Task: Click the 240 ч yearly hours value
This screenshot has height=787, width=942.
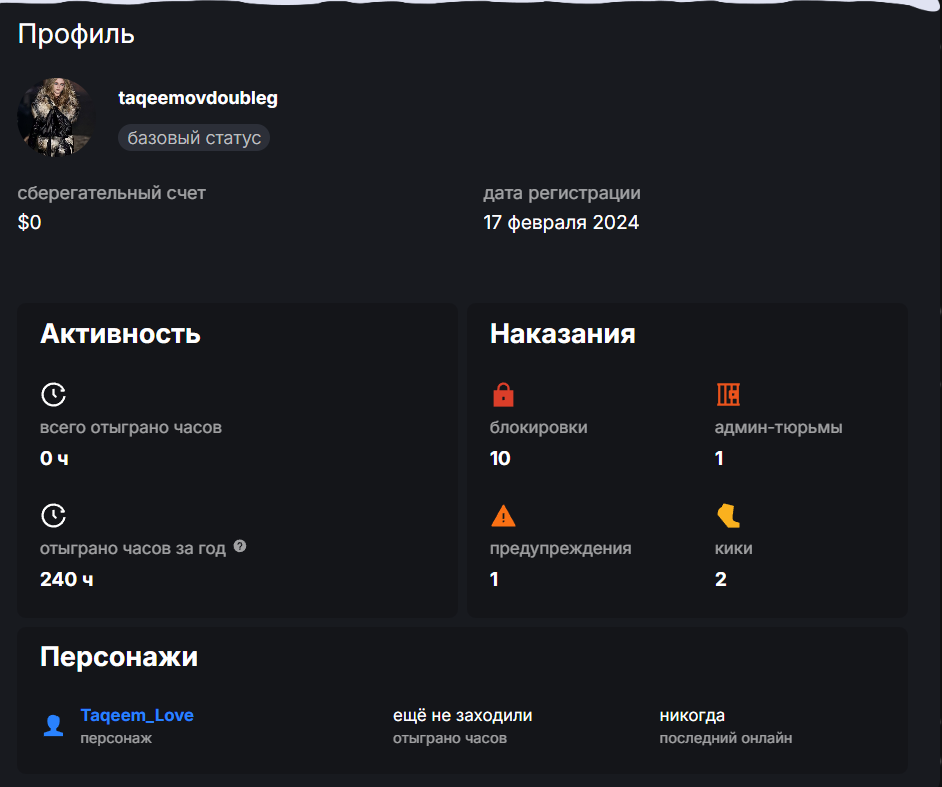Action: [66, 579]
